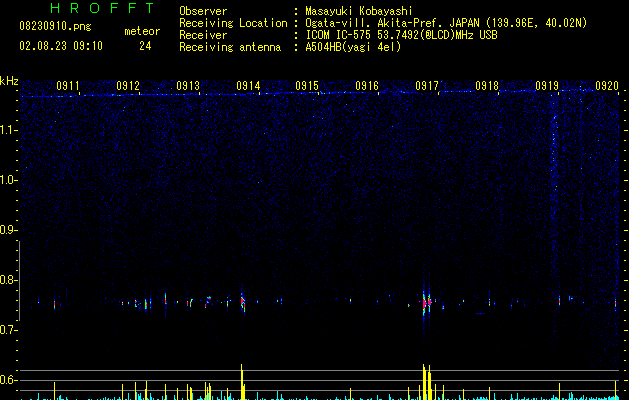Click the 0920 time marker
The image size is (629, 400).
pyautogui.click(x=607, y=86)
